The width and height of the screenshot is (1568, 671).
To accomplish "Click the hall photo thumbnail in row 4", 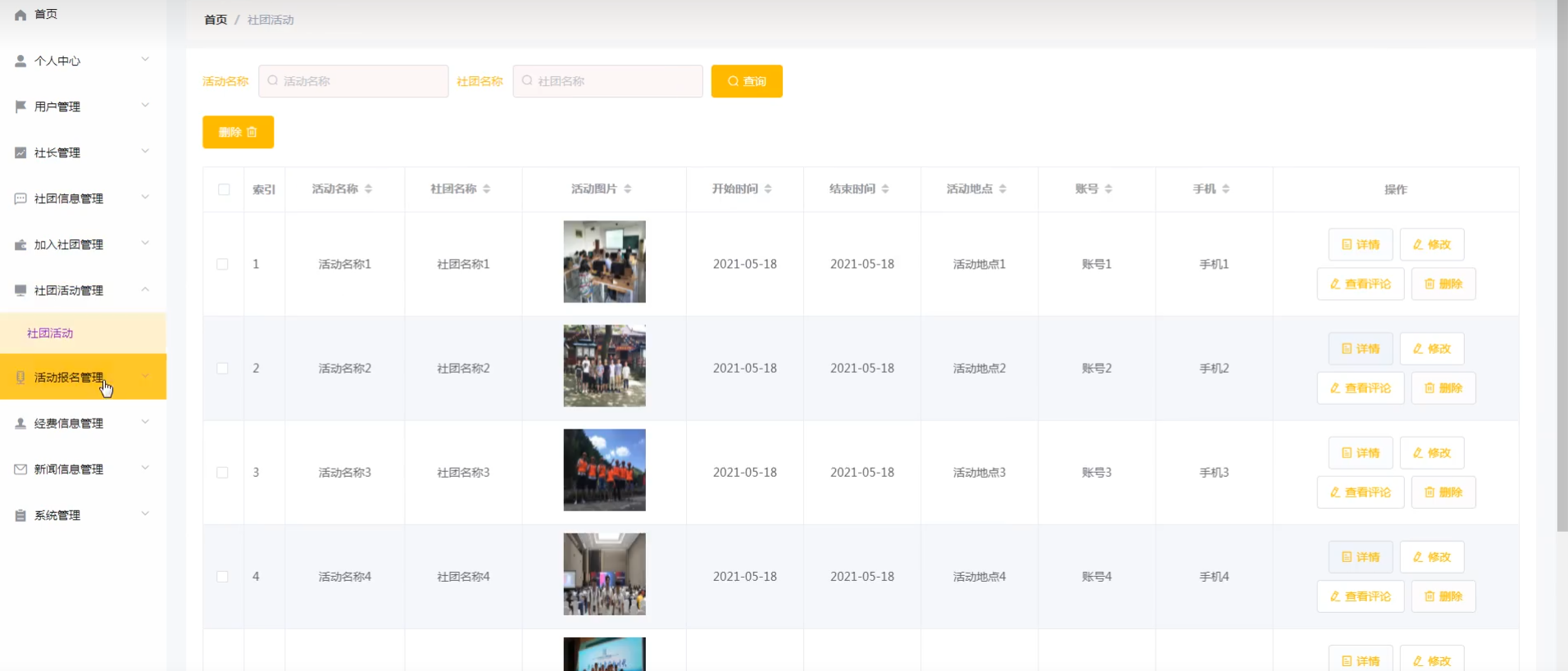I will pyautogui.click(x=604, y=574).
